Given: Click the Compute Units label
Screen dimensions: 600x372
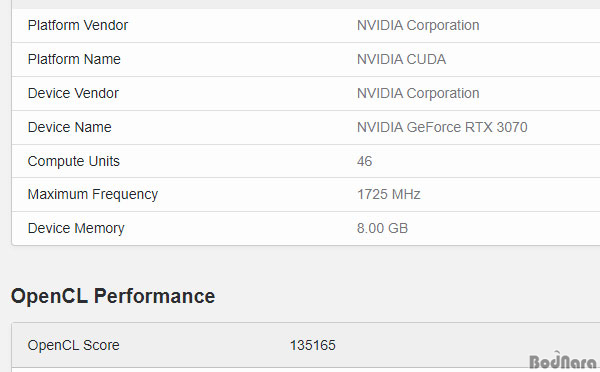Looking at the screenshot, I should (x=73, y=162).
